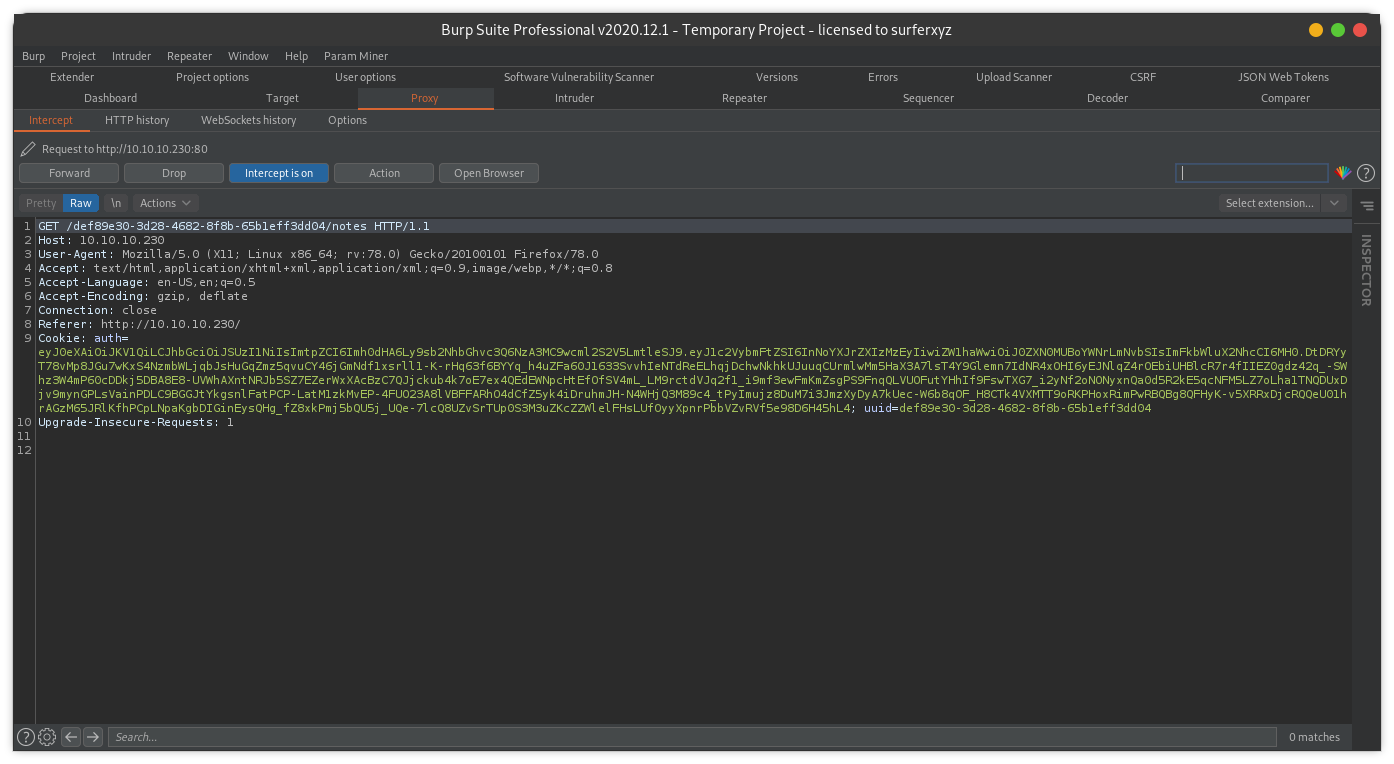The height and width of the screenshot is (764, 1394).
Task: Click the Connection: close header line
Action: 97,310
